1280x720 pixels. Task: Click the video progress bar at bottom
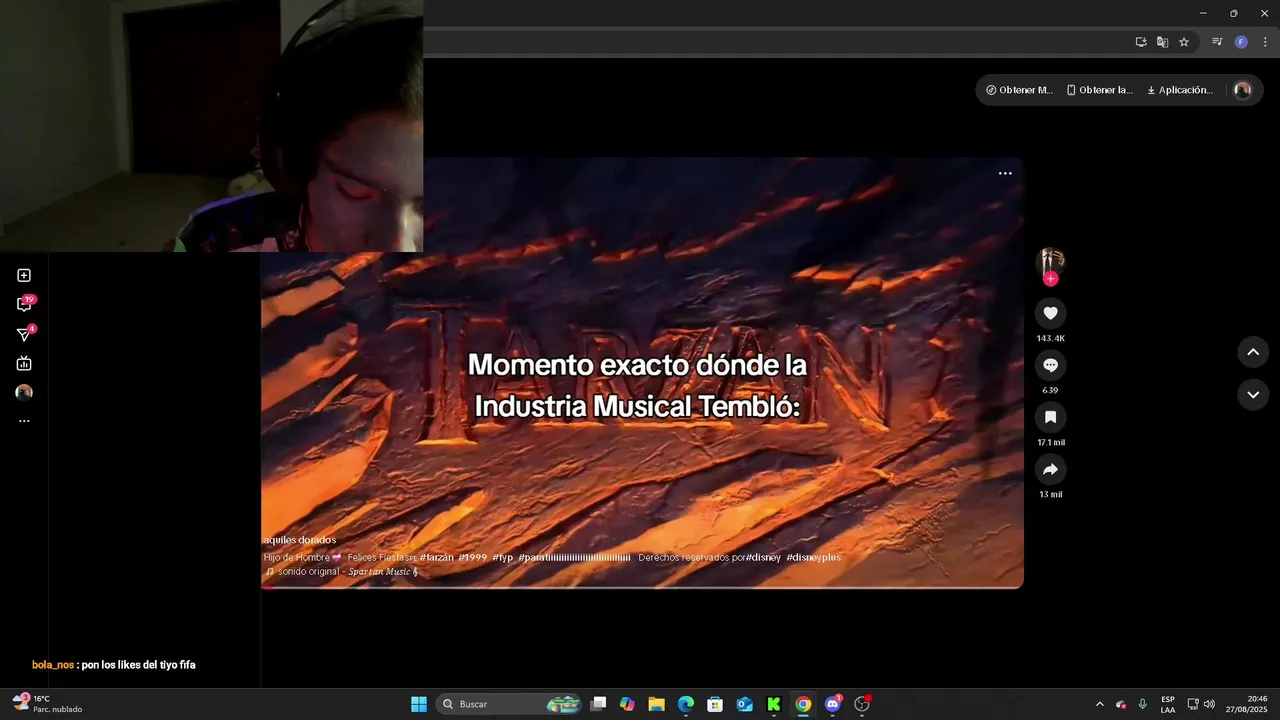(642, 587)
